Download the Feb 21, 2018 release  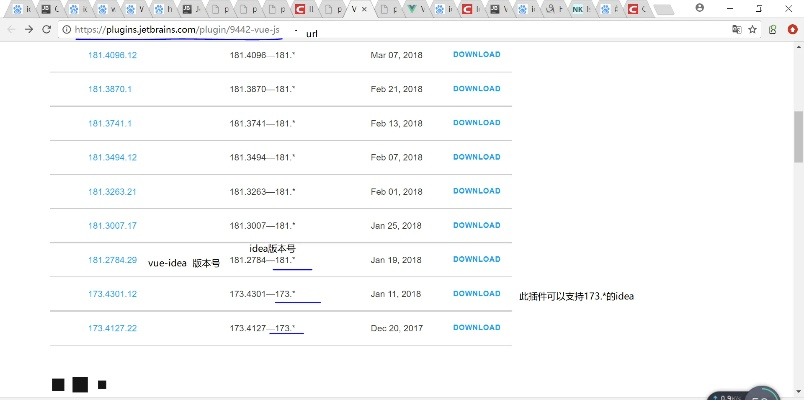click(x=477, y=89)
